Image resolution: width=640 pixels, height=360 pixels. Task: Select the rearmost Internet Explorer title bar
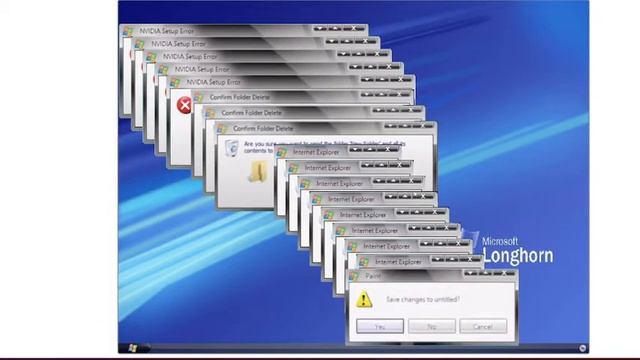(x=338, y=152)
